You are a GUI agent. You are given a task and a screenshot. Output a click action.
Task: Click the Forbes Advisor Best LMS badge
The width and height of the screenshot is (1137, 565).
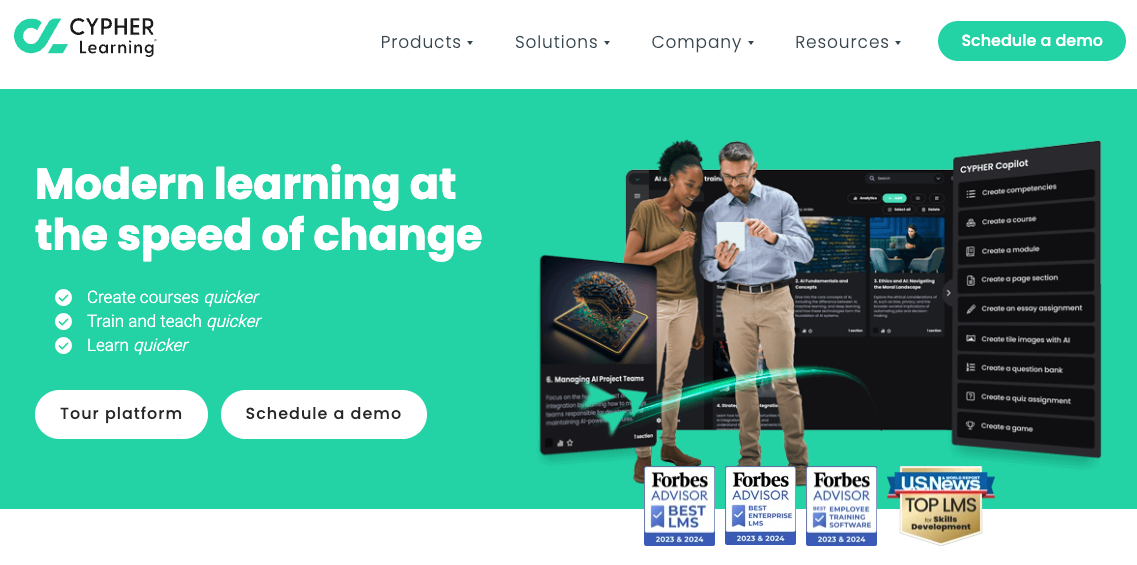[679, 506]
